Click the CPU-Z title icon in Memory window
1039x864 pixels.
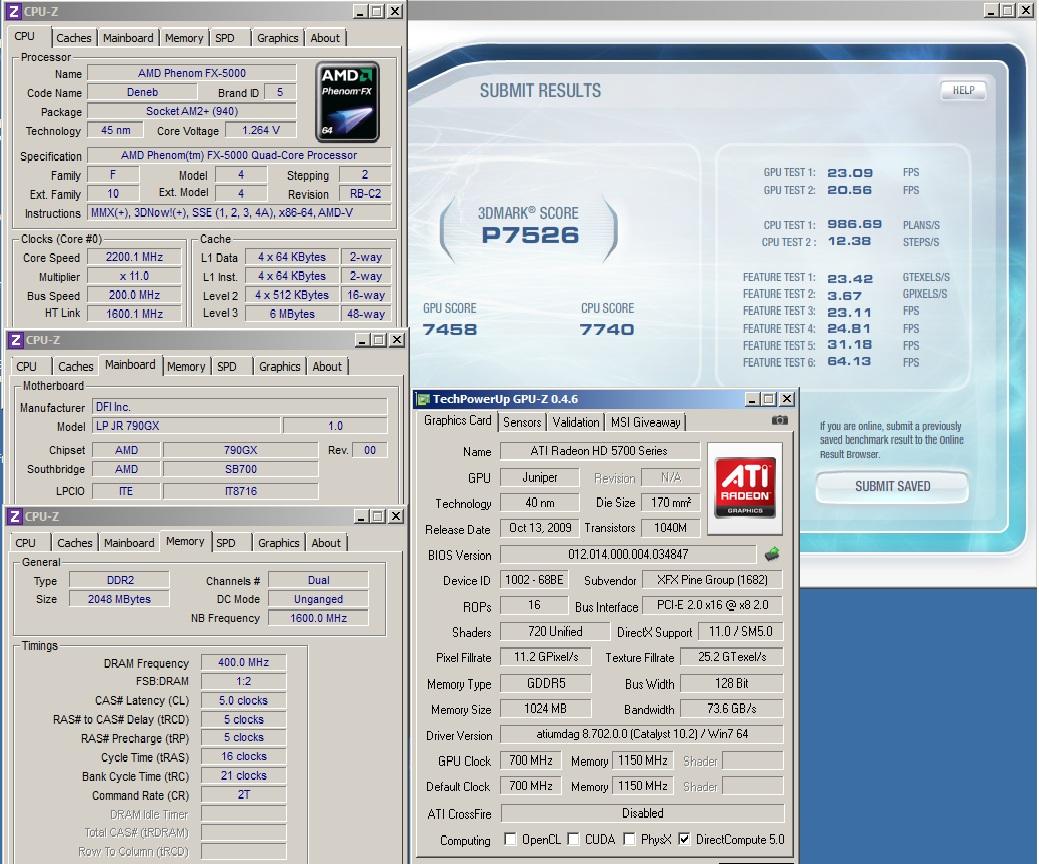[16, 516]
